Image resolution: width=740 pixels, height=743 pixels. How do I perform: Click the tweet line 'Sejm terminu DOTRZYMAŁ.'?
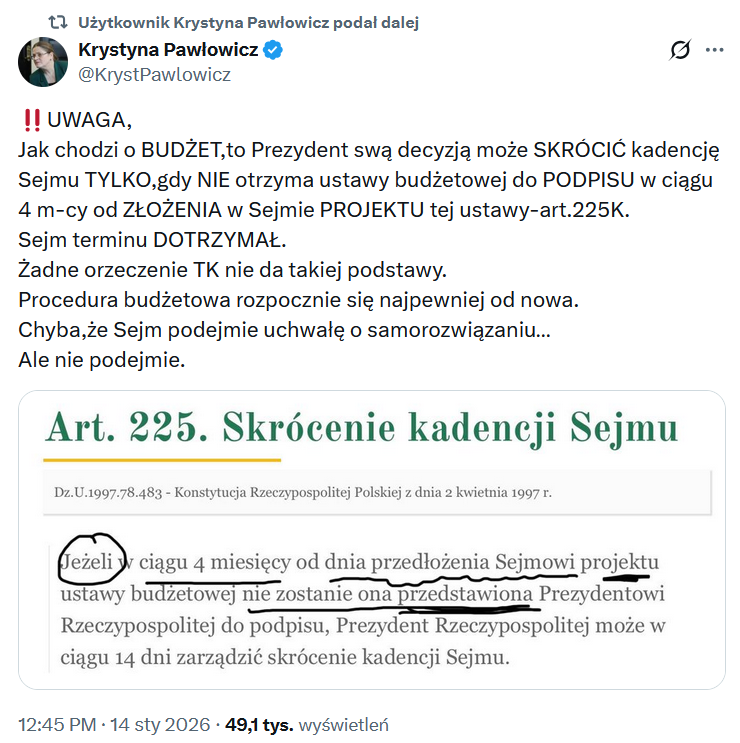152,240
